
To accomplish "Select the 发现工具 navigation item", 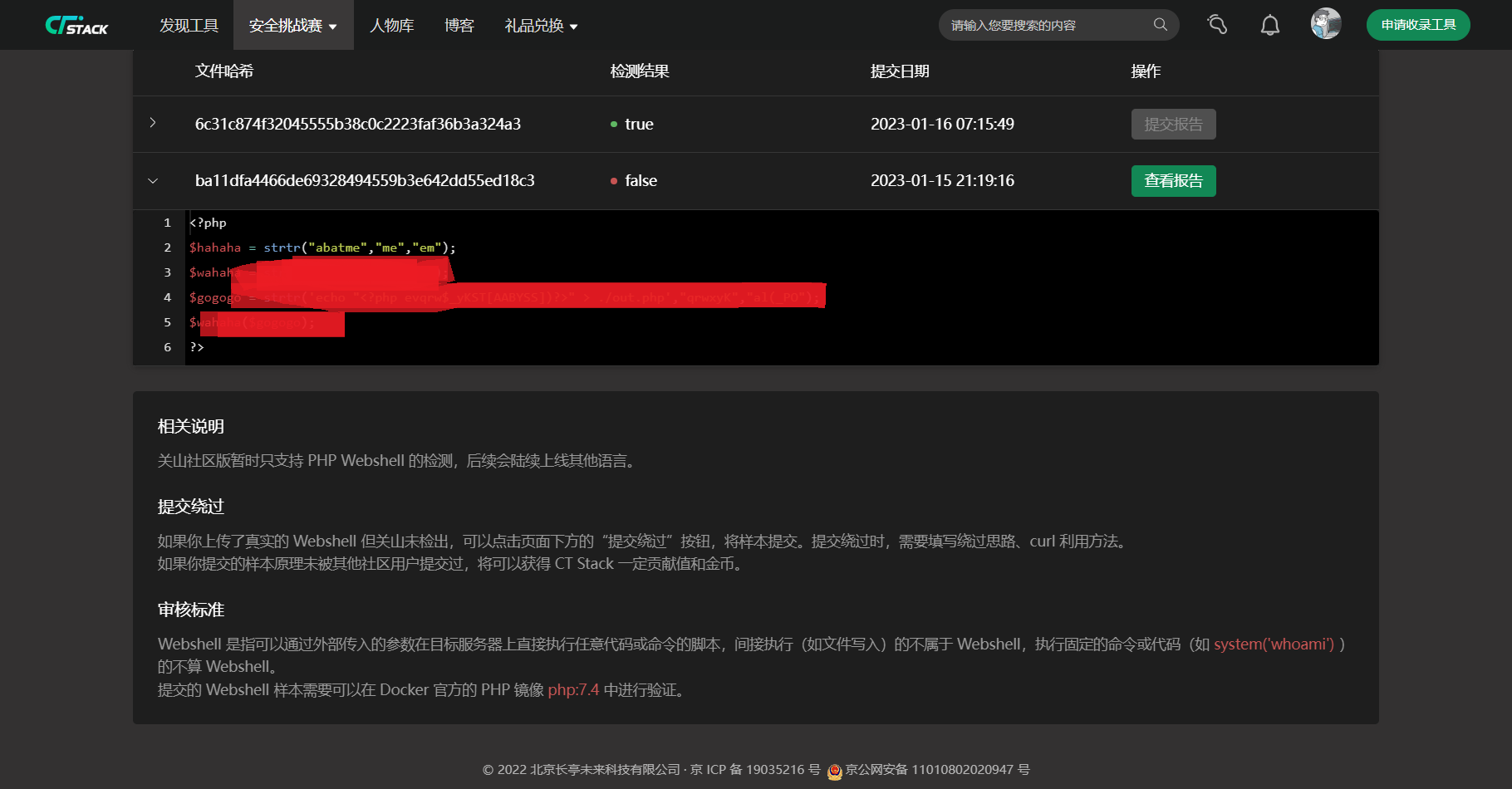I will pyautogui.click(x=189, y=25).
